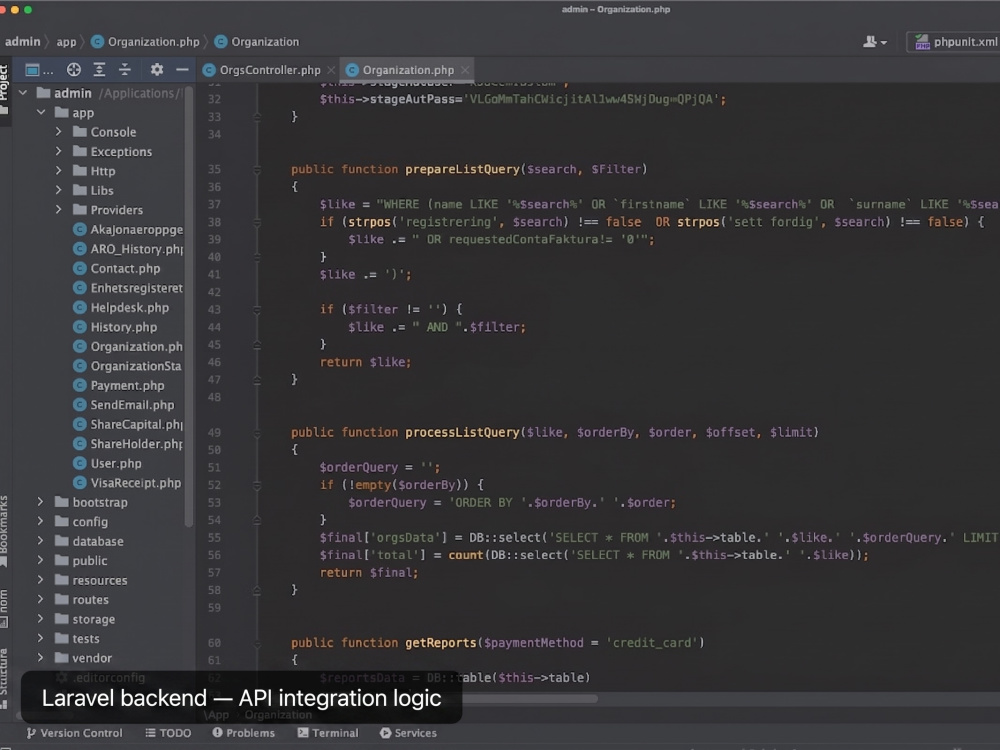
Task: Open the TODO tool window
Action: [x=168, y=733]
